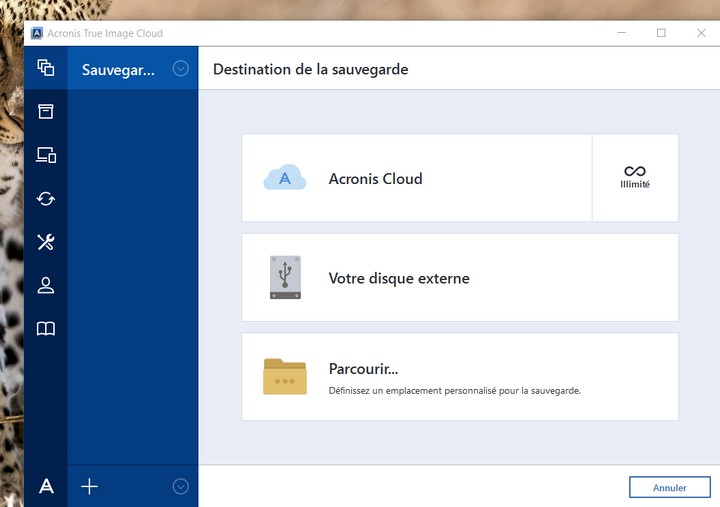This screenshot has width=720, height=507.
Task: Click the Destination de la sauvegarde heading
Action: point(310,69)
